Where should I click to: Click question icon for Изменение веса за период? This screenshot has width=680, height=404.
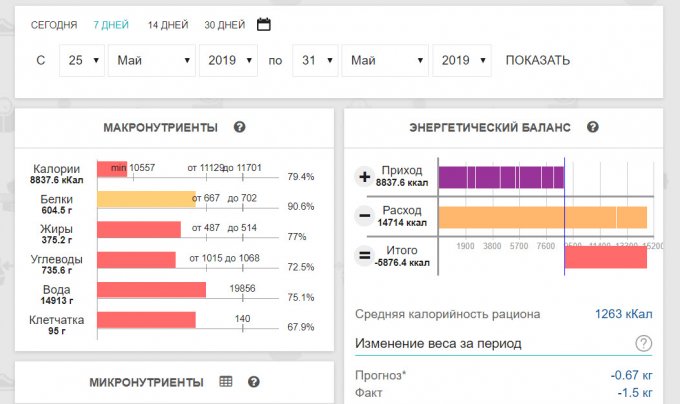(643, 344)
